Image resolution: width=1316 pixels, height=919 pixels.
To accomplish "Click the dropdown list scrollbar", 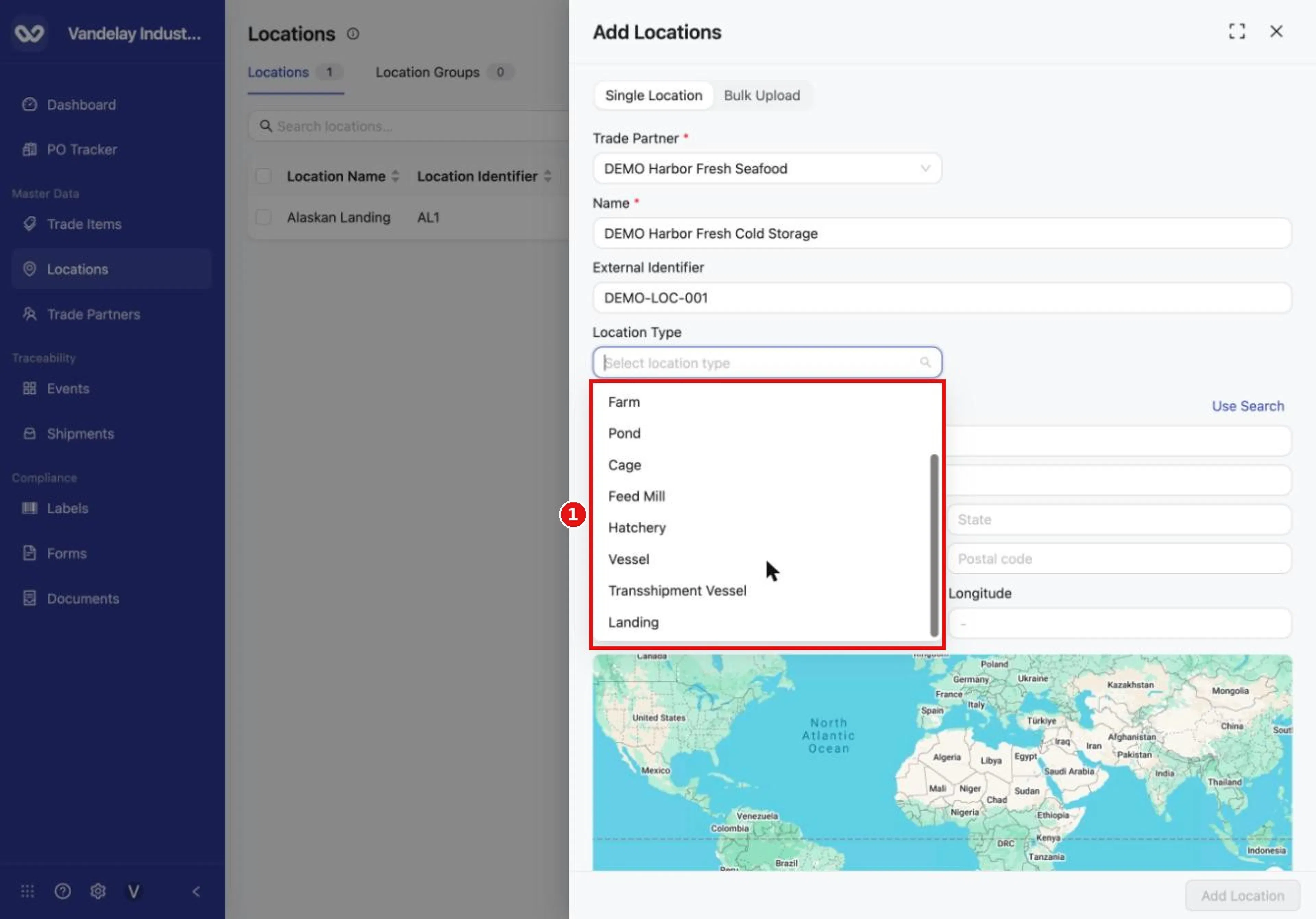I will (x=934, y=546).
